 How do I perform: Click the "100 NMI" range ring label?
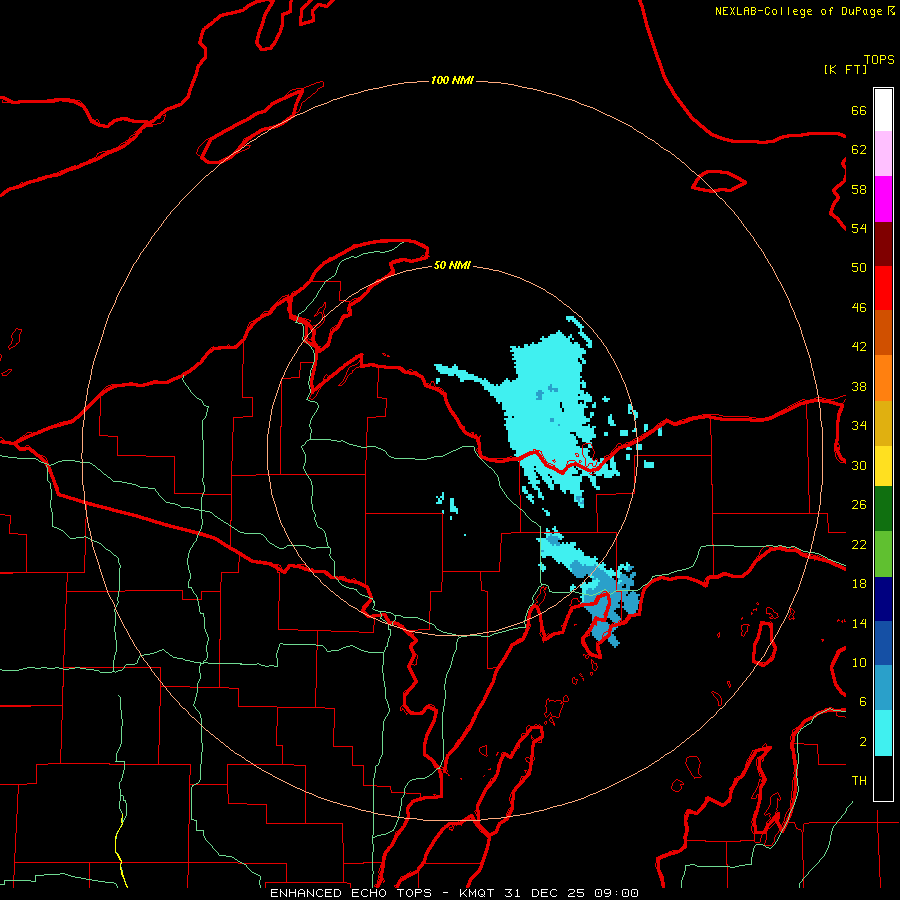pos(452,80)
